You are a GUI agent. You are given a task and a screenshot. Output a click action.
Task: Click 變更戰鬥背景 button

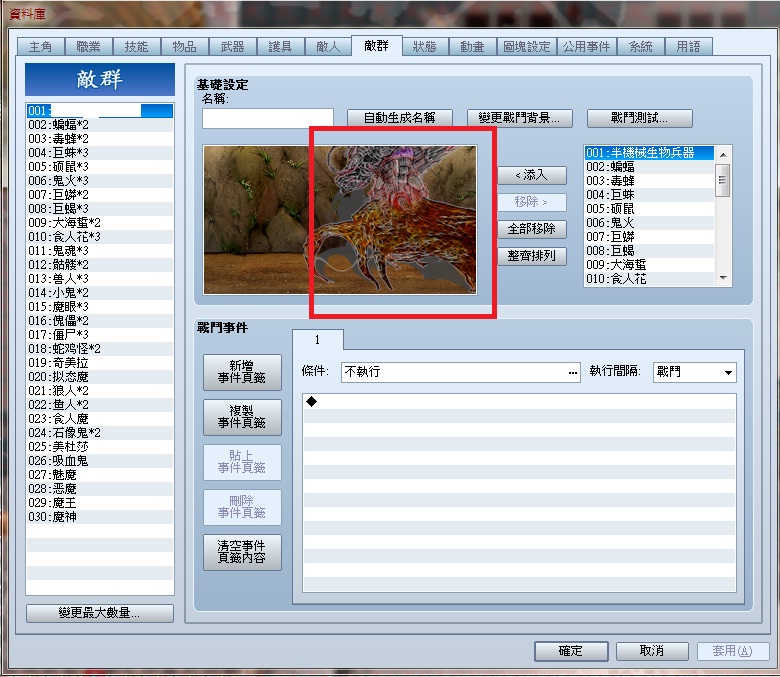pos(519,118)
